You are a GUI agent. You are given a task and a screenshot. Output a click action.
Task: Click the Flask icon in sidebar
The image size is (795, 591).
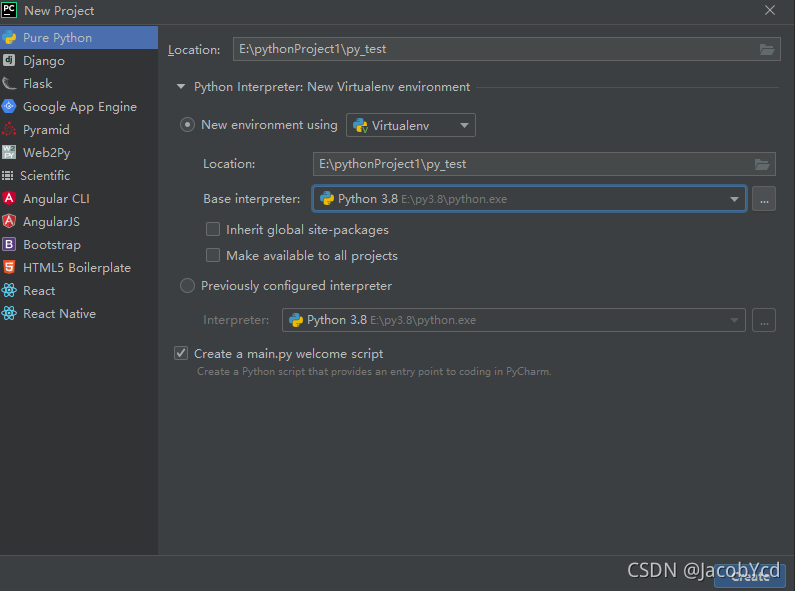click(x=9, y=84)
